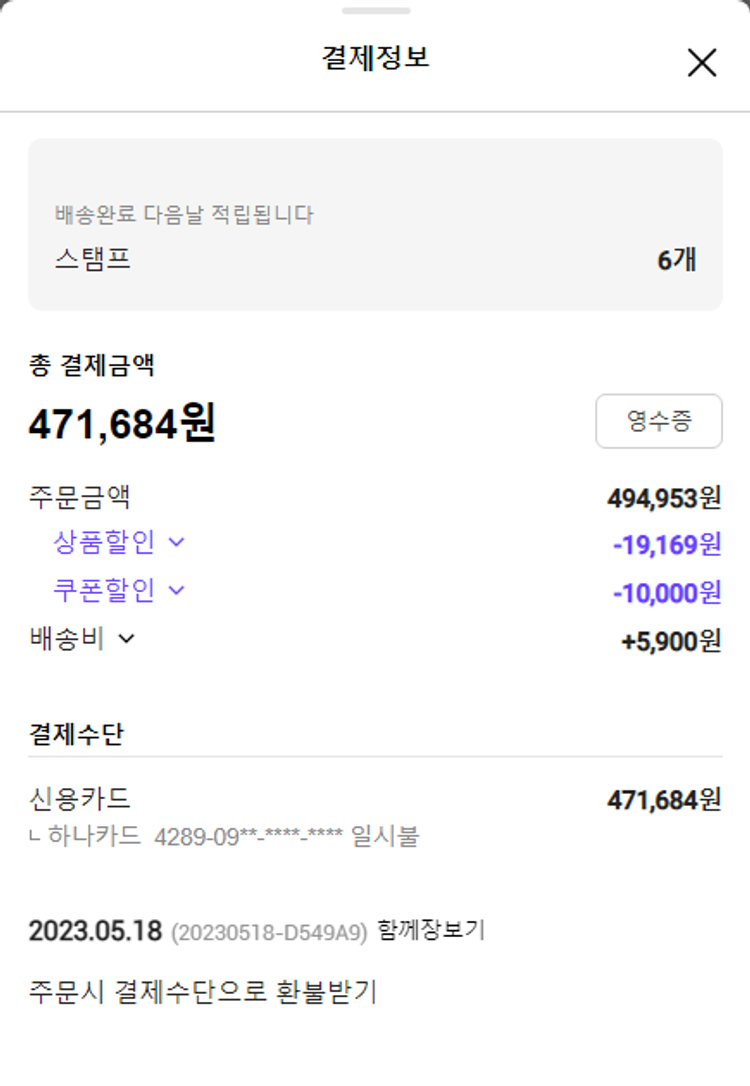Click order number 20230518-D549A9

click(270, 932)
